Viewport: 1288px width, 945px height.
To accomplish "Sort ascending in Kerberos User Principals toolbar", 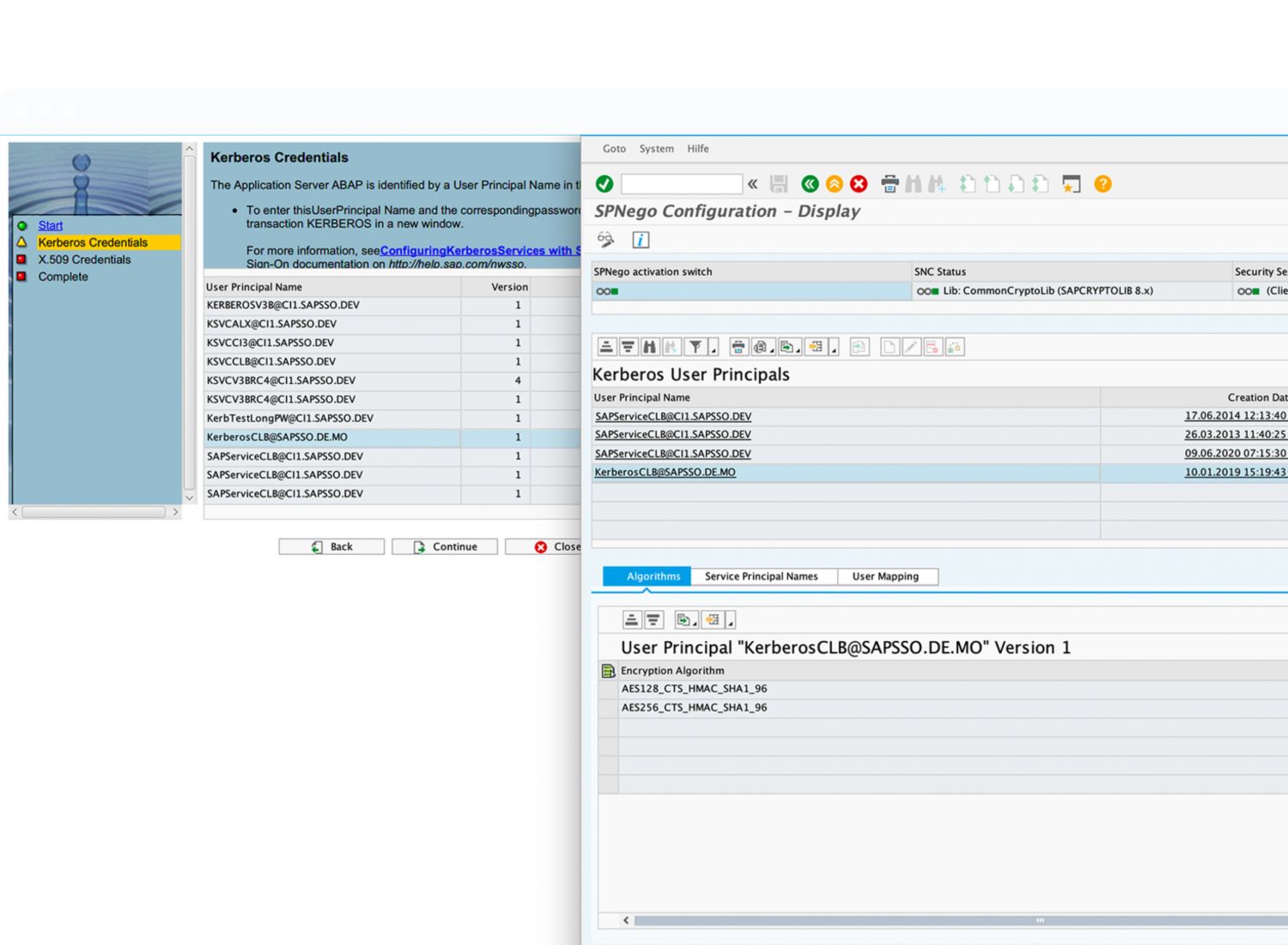I will (606, 347).
